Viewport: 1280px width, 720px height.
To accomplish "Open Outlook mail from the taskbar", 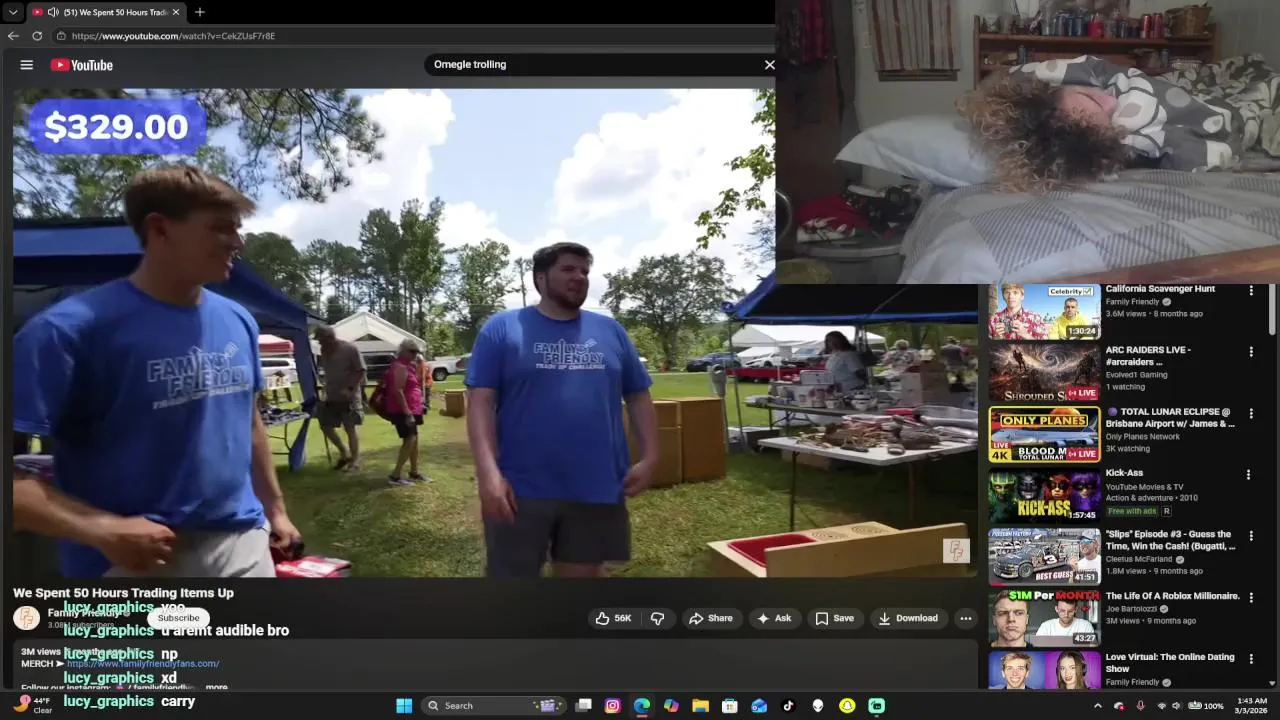I will click(759, 706).
